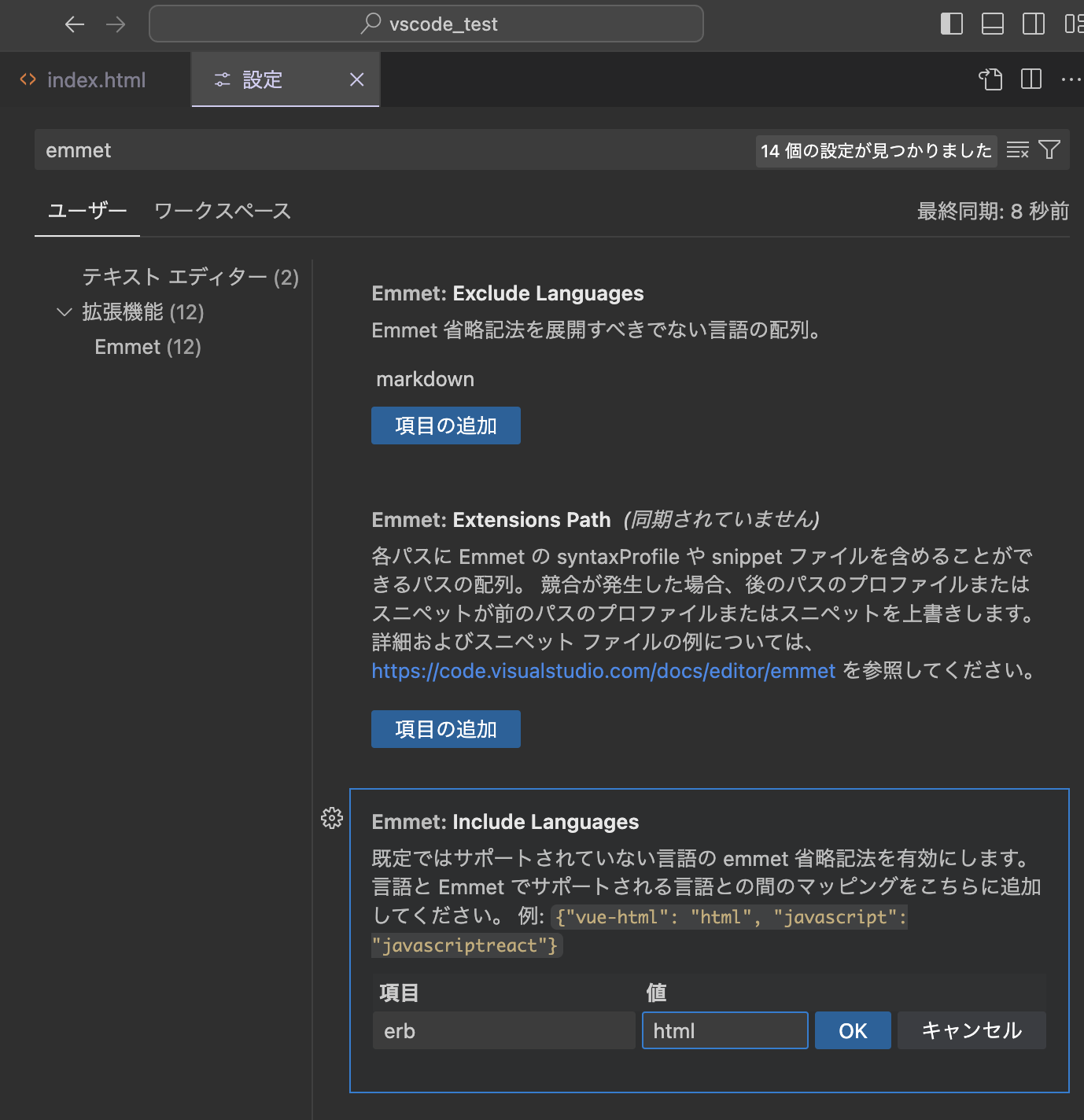Click the forward navigation arrow
1084x1120 pixels.
click(x=116, y=24)
